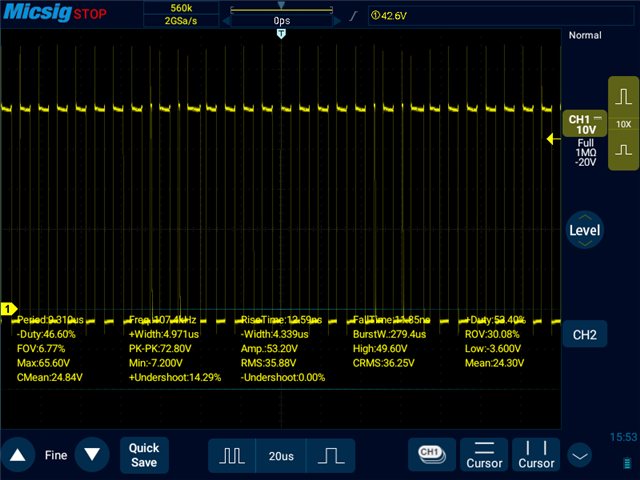
Task: Select the Min -7.200V measurement
Action: tap(156, 363)
